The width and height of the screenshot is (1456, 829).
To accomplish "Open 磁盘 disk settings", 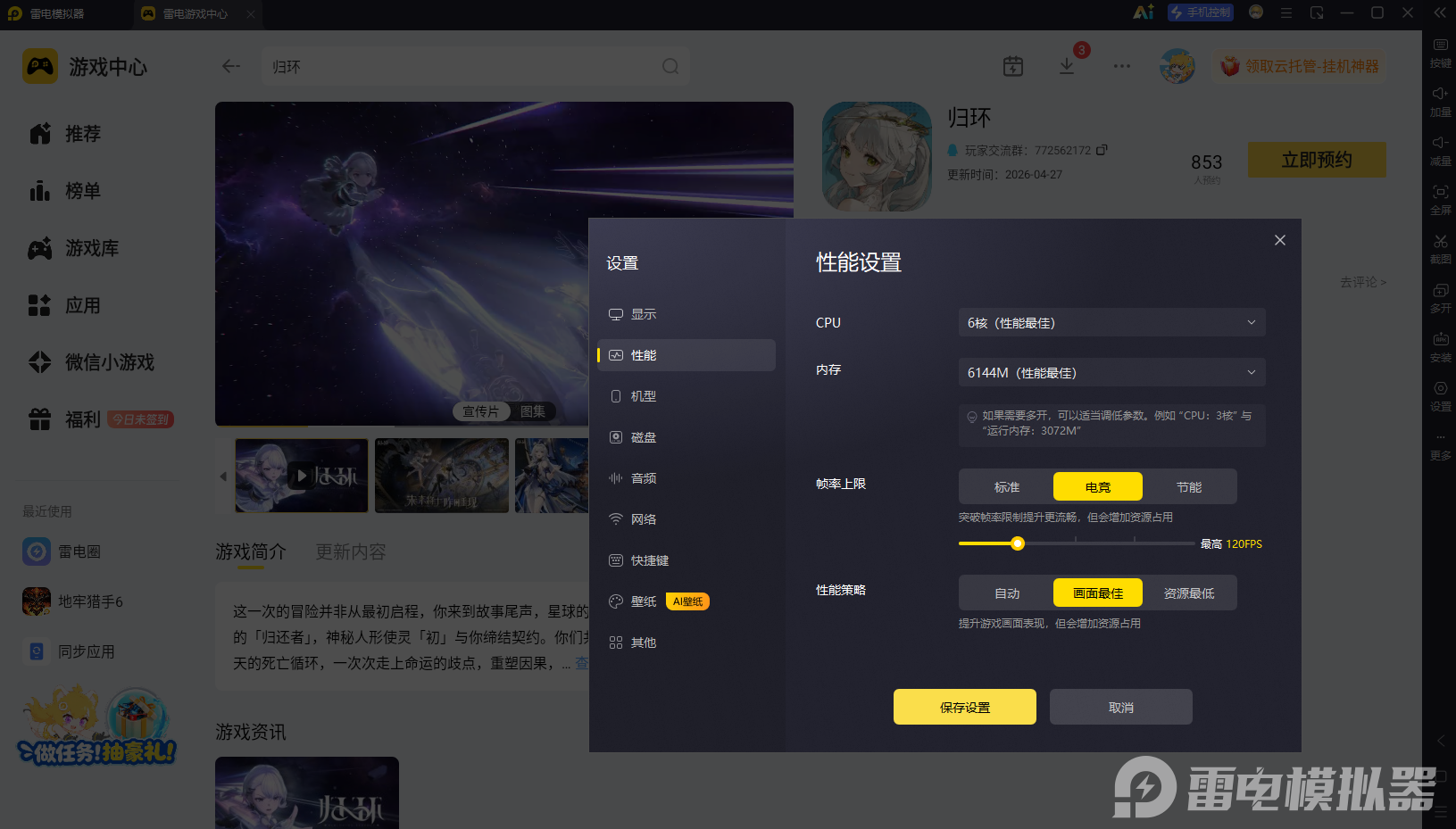I will click(686, 437).
